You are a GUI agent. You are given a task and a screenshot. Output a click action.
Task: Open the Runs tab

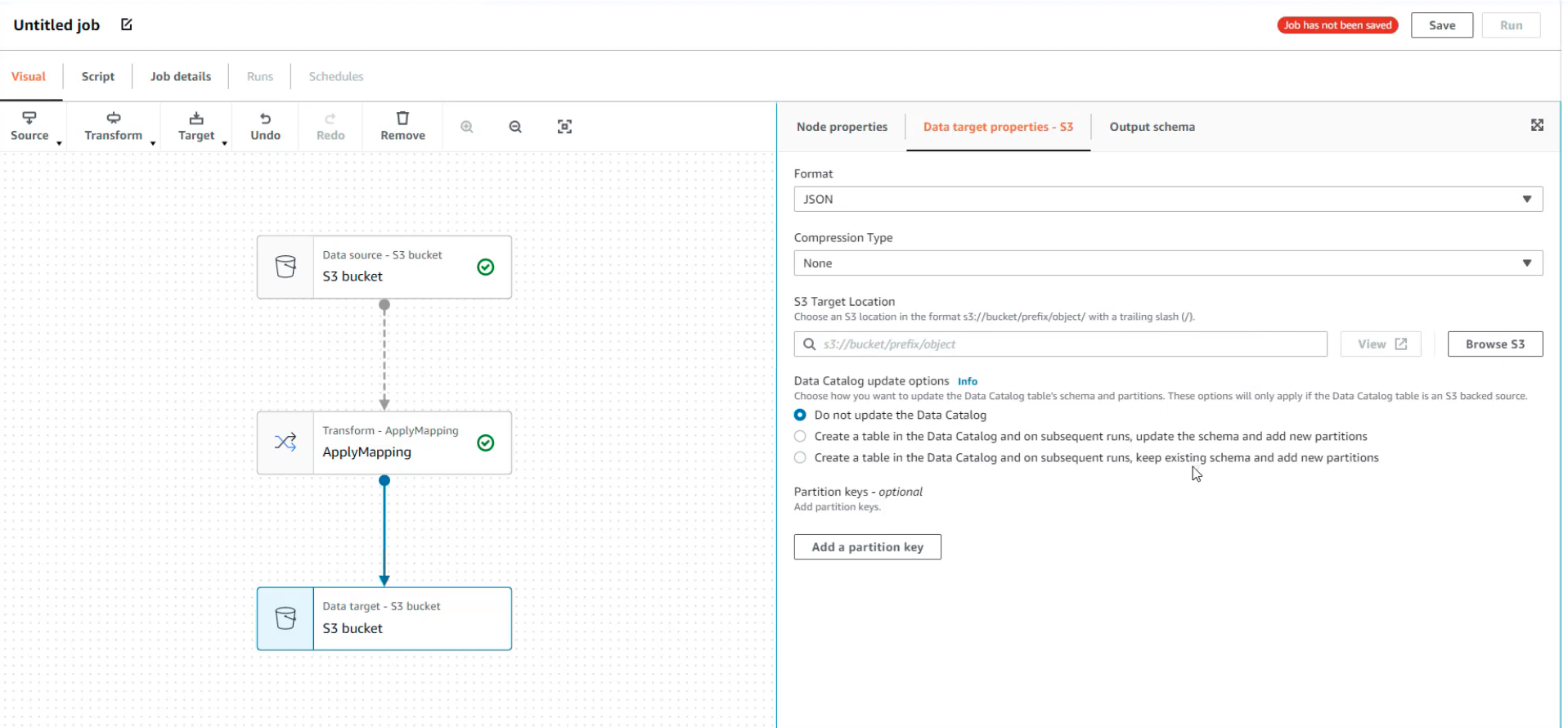pyautogui.click(x=260, y=76)
